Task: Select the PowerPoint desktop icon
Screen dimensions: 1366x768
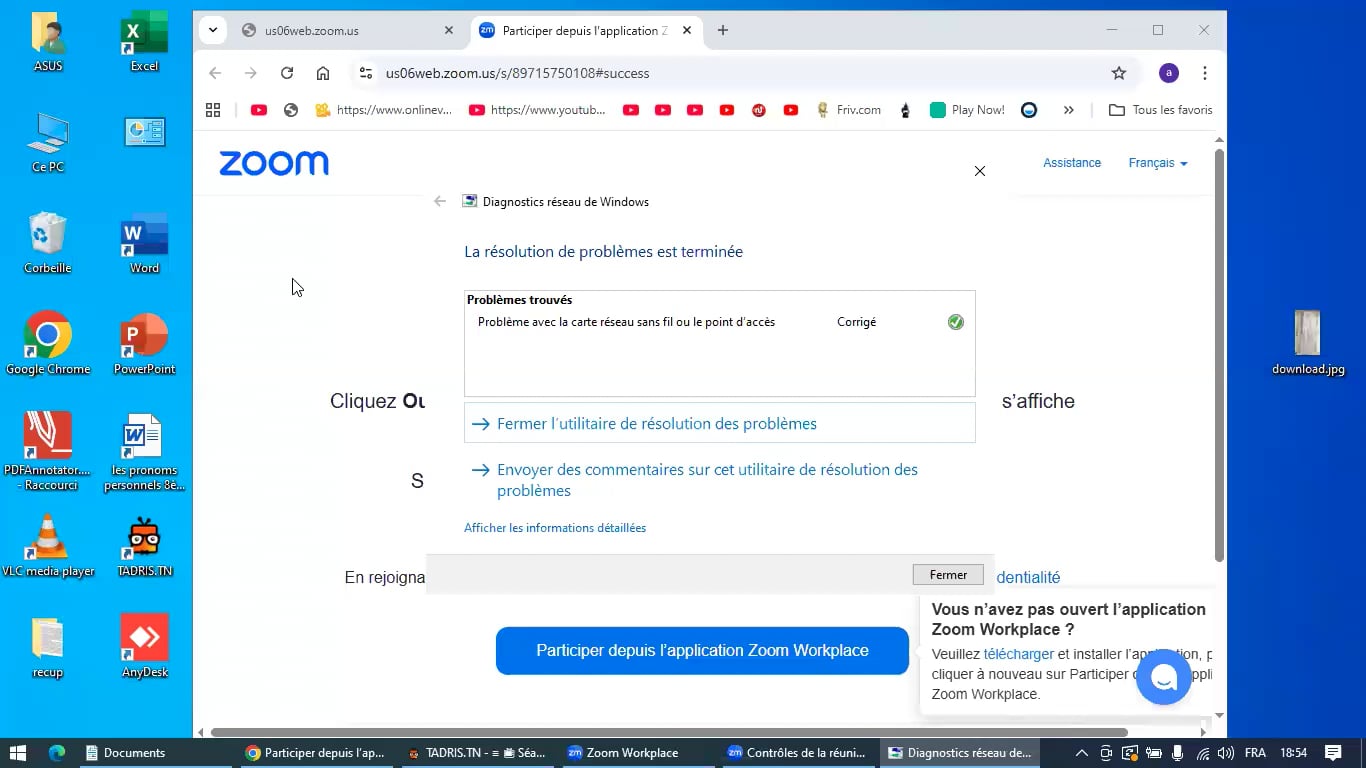Action: tap(144, 345)
